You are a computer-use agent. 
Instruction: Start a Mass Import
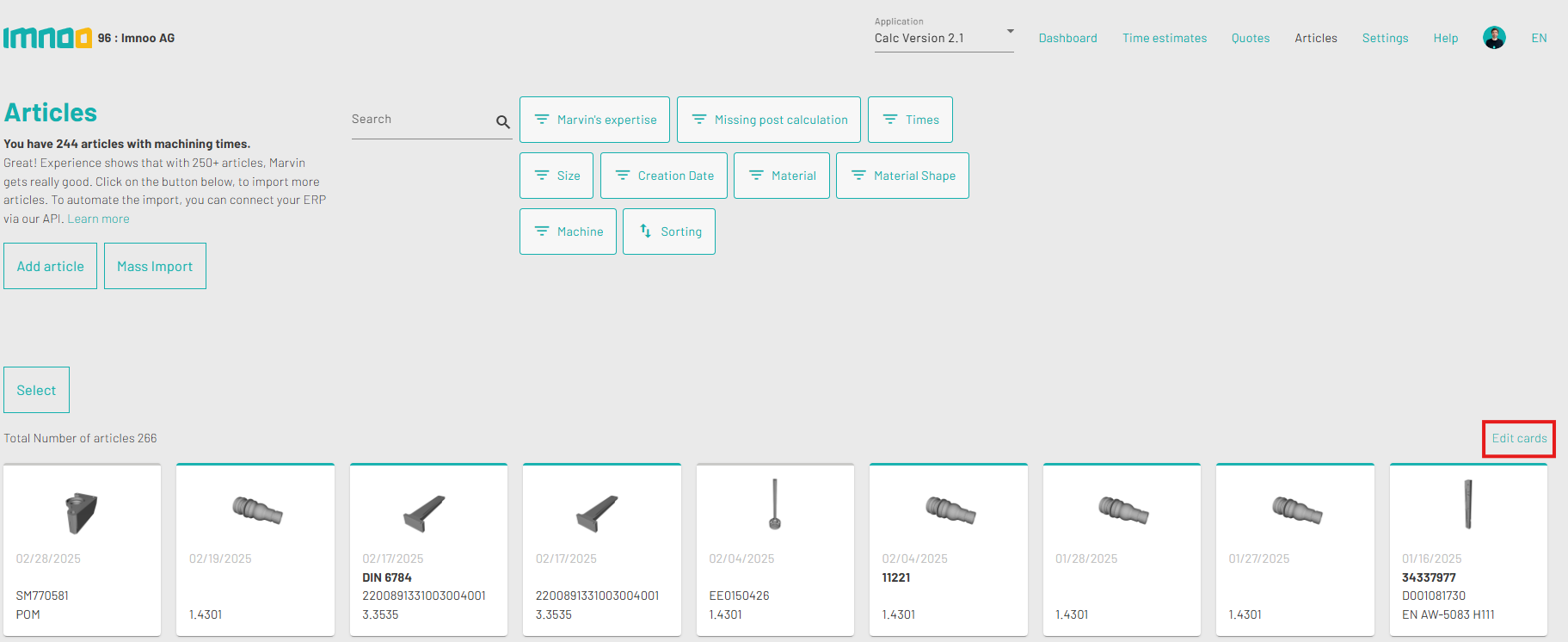155,266
